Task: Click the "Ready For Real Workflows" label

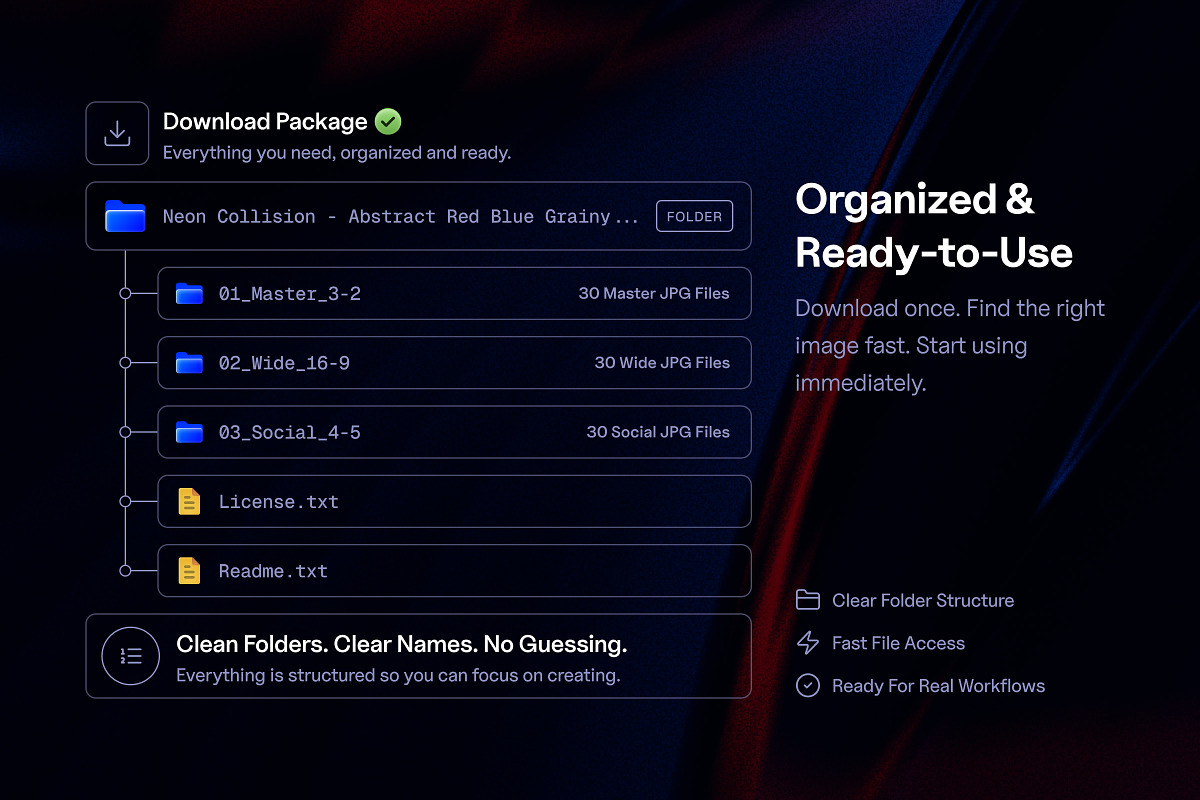Action: (x=938, y=686)
